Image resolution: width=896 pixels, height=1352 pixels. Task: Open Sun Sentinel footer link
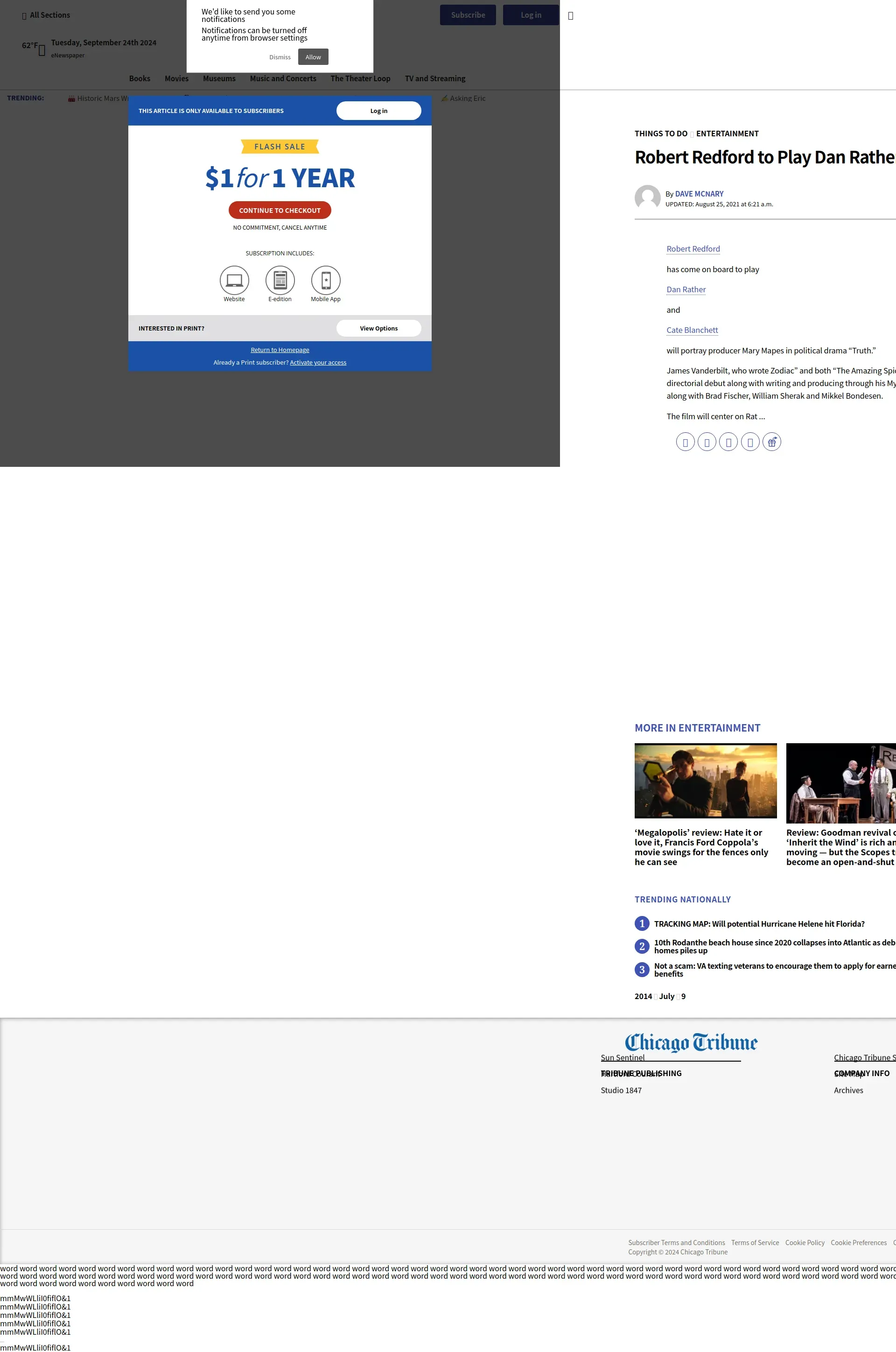(622, 1057)
